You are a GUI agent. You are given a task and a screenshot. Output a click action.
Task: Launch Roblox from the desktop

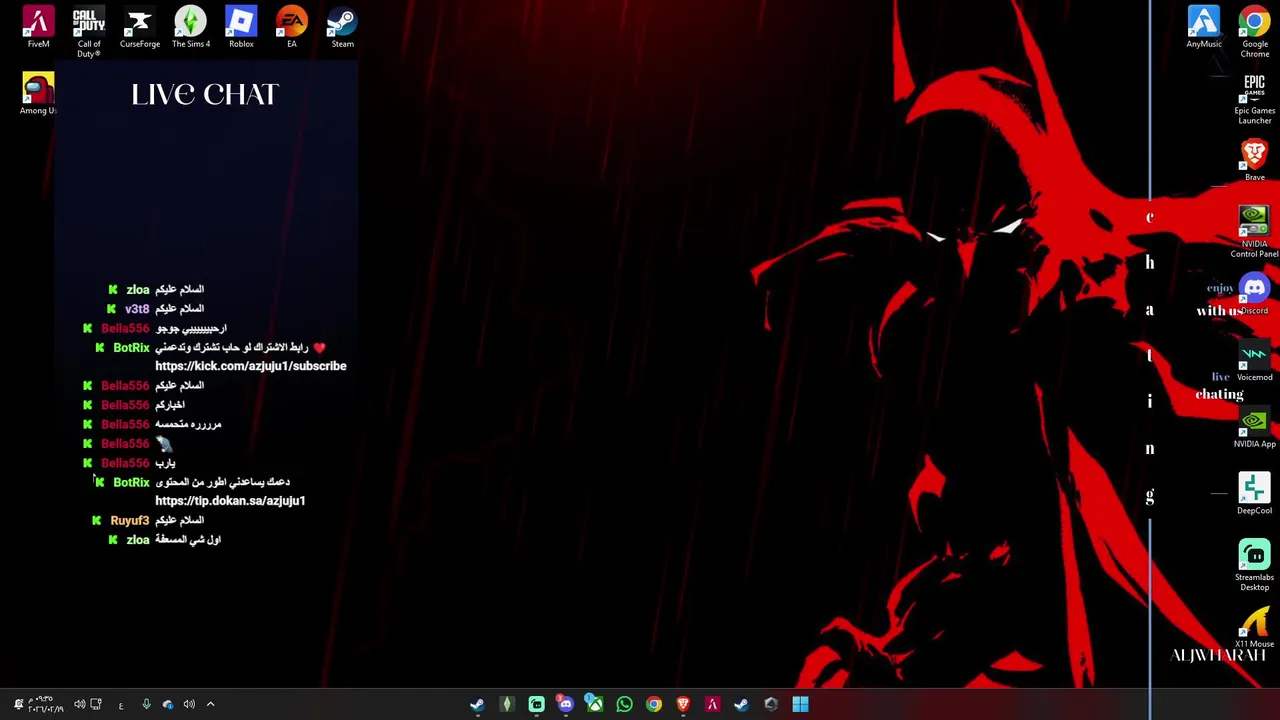point(241,27)
